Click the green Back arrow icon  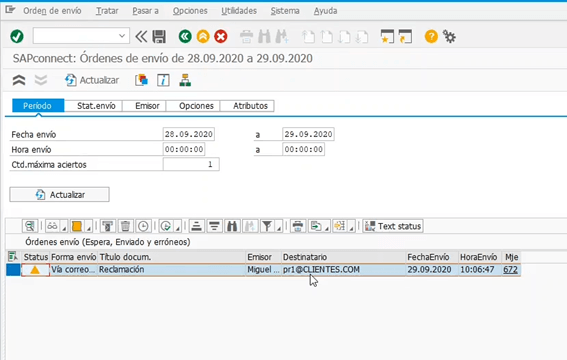(185, 36)
